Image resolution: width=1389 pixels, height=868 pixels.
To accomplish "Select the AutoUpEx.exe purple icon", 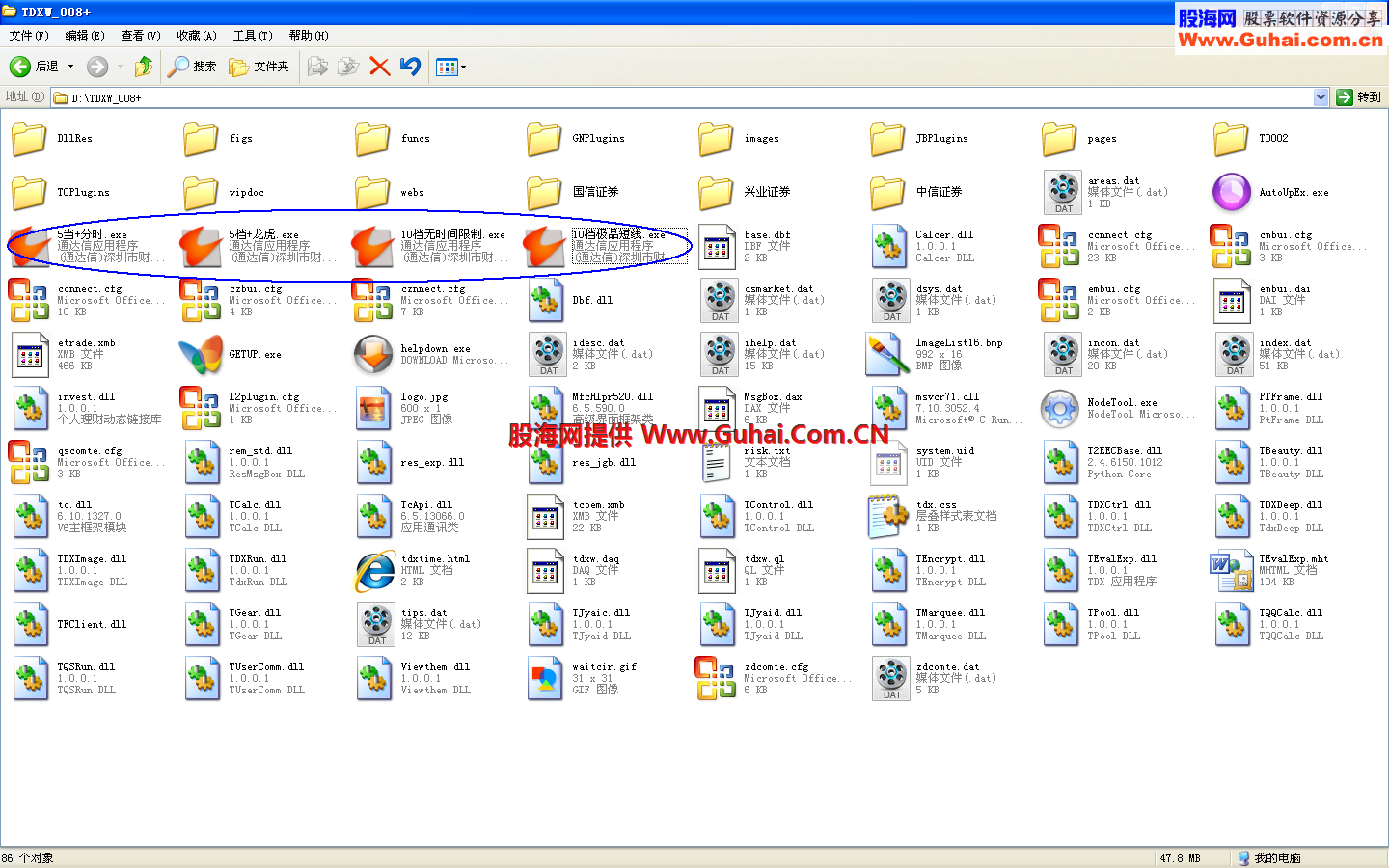I will point(1231,193).
